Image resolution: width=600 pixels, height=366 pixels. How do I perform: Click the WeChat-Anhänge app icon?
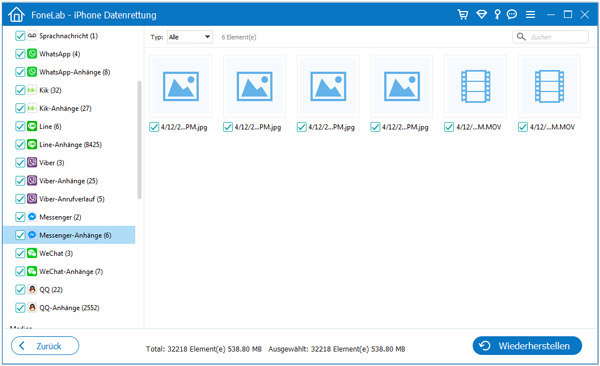pos(32,271)
